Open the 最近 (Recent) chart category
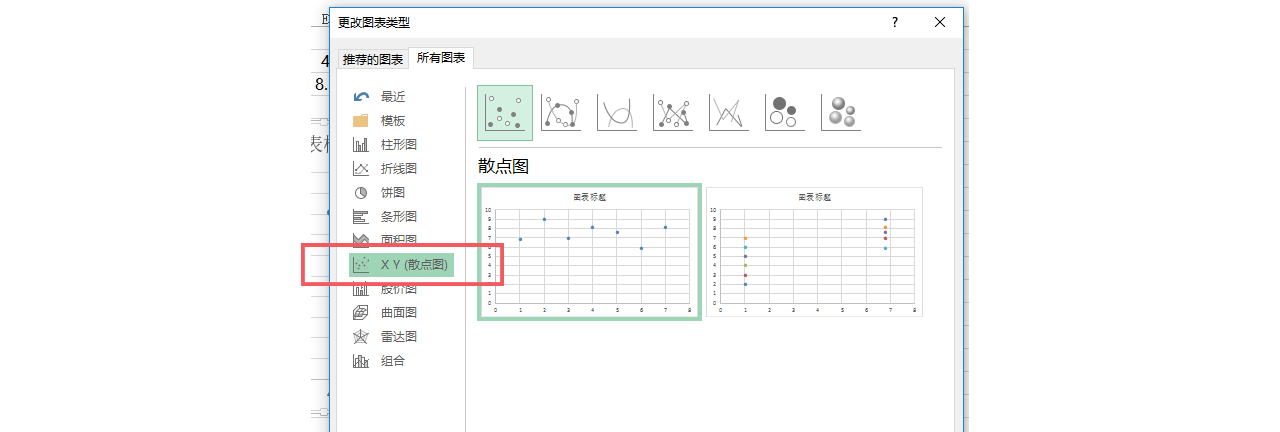 click(x=392, y=97)
